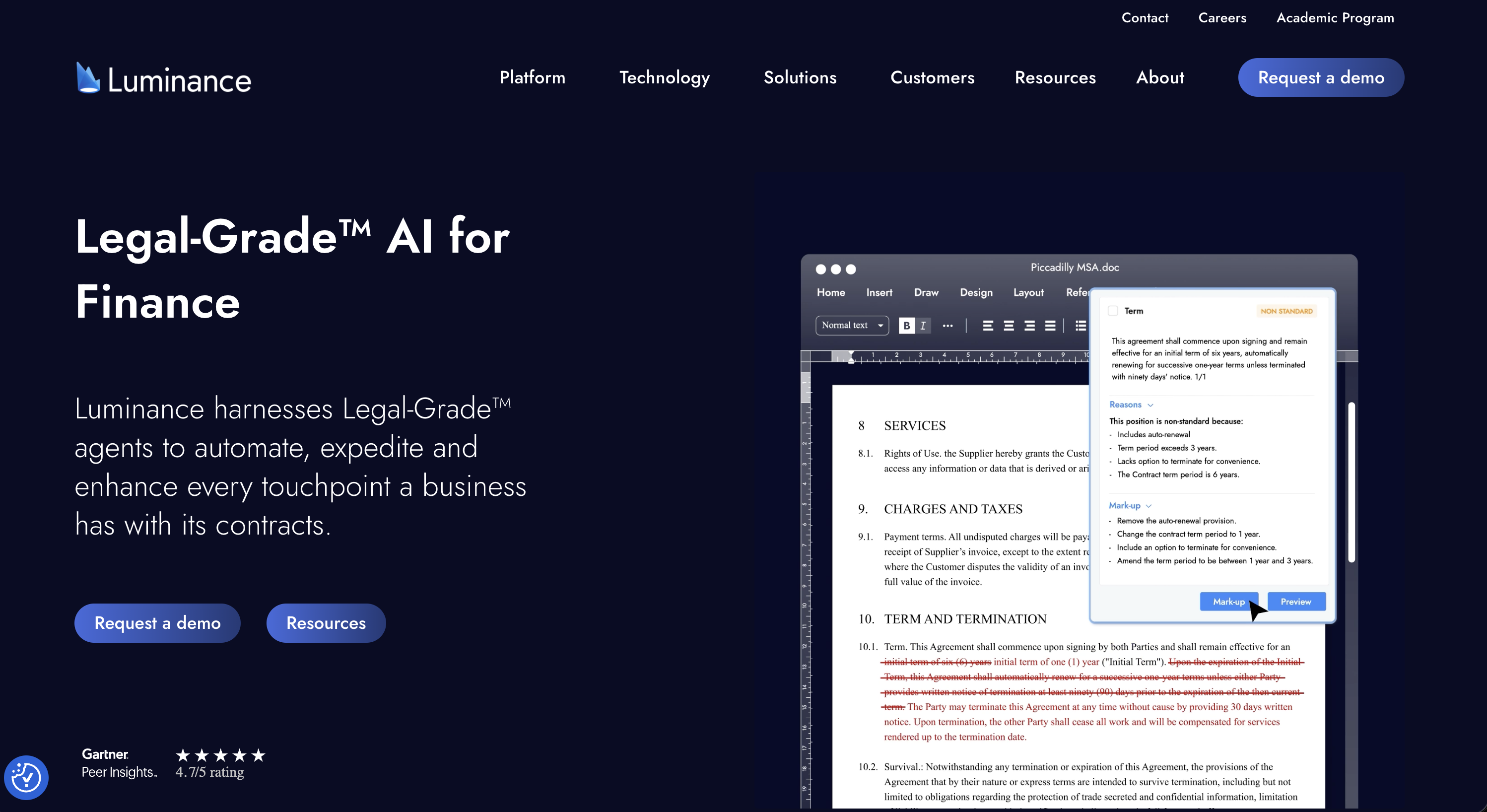Switch to the Insert ribbon tab

point(879,293)
